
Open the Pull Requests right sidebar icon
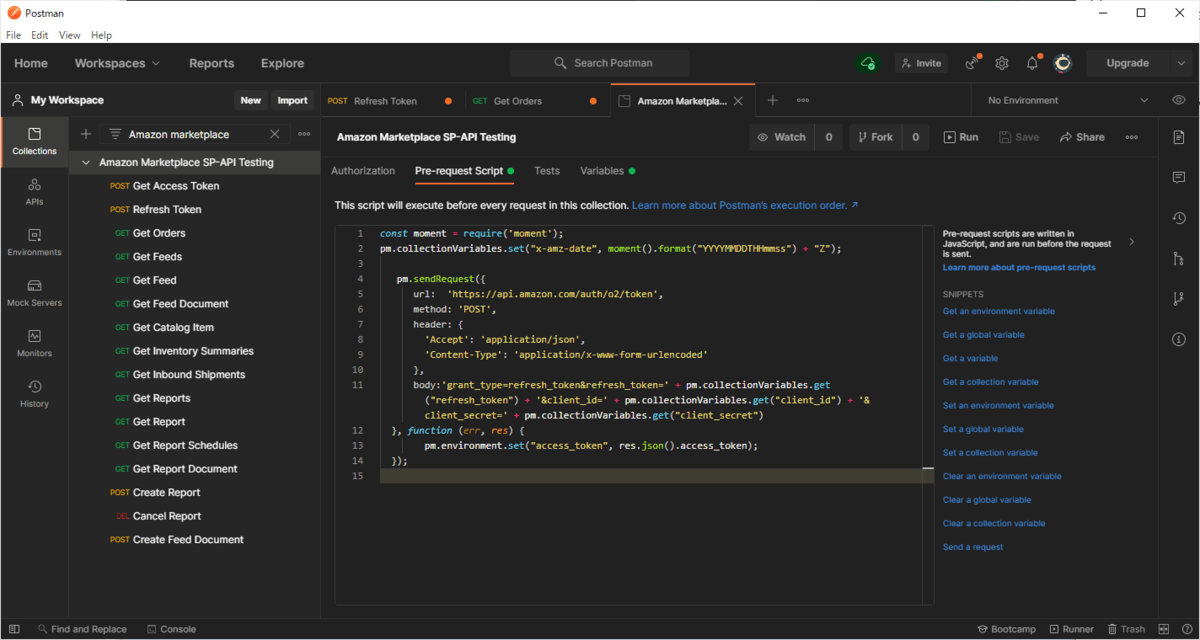click(1179, 259)
